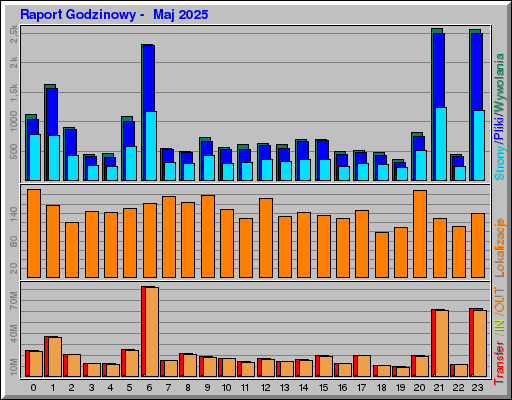Click the hour 0 axis label

[33, 388]
